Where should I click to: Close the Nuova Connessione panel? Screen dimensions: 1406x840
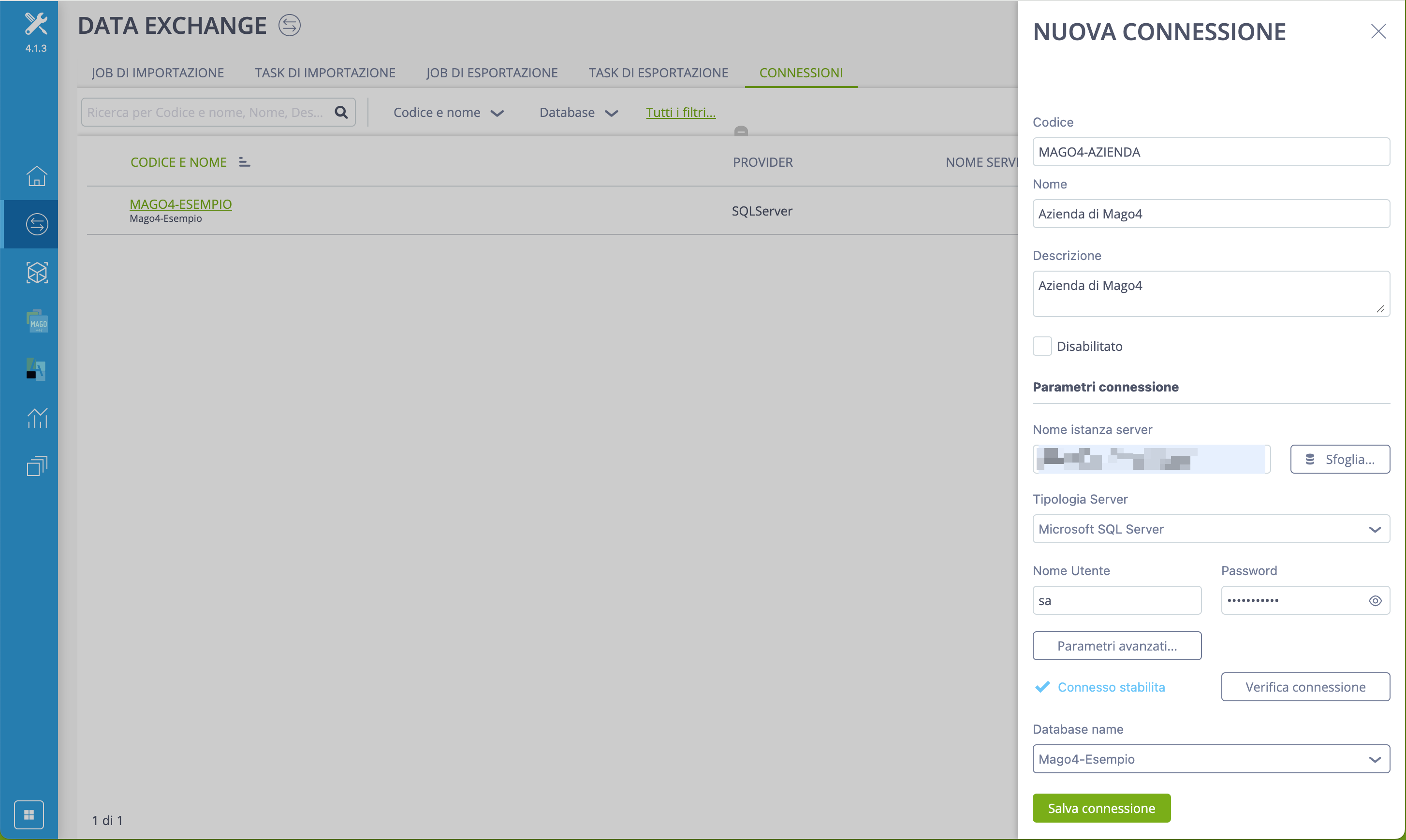(x=1378, y=31)
